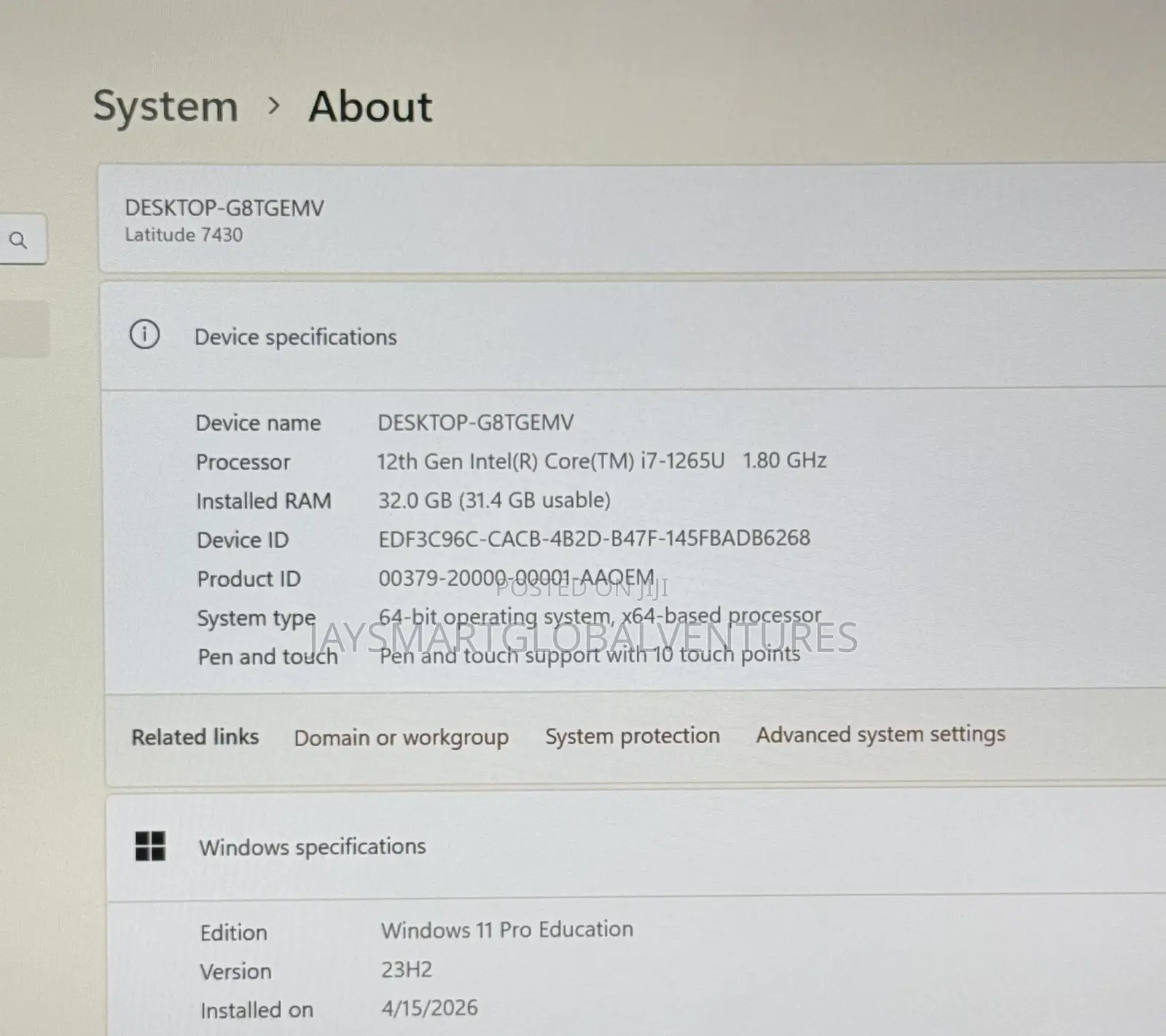Click the 64-bit operating system value
Viewport: 1166px width, 1036px height.
click(x=600, y=617)
